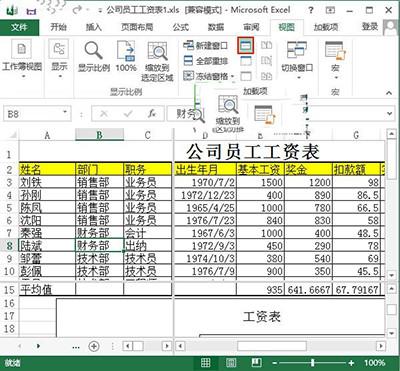Image resolution: width=400 pixels, height=371 pixels.
Task: Expand the 宏 dropdown arrow
Action: click(x=336, y=77)
